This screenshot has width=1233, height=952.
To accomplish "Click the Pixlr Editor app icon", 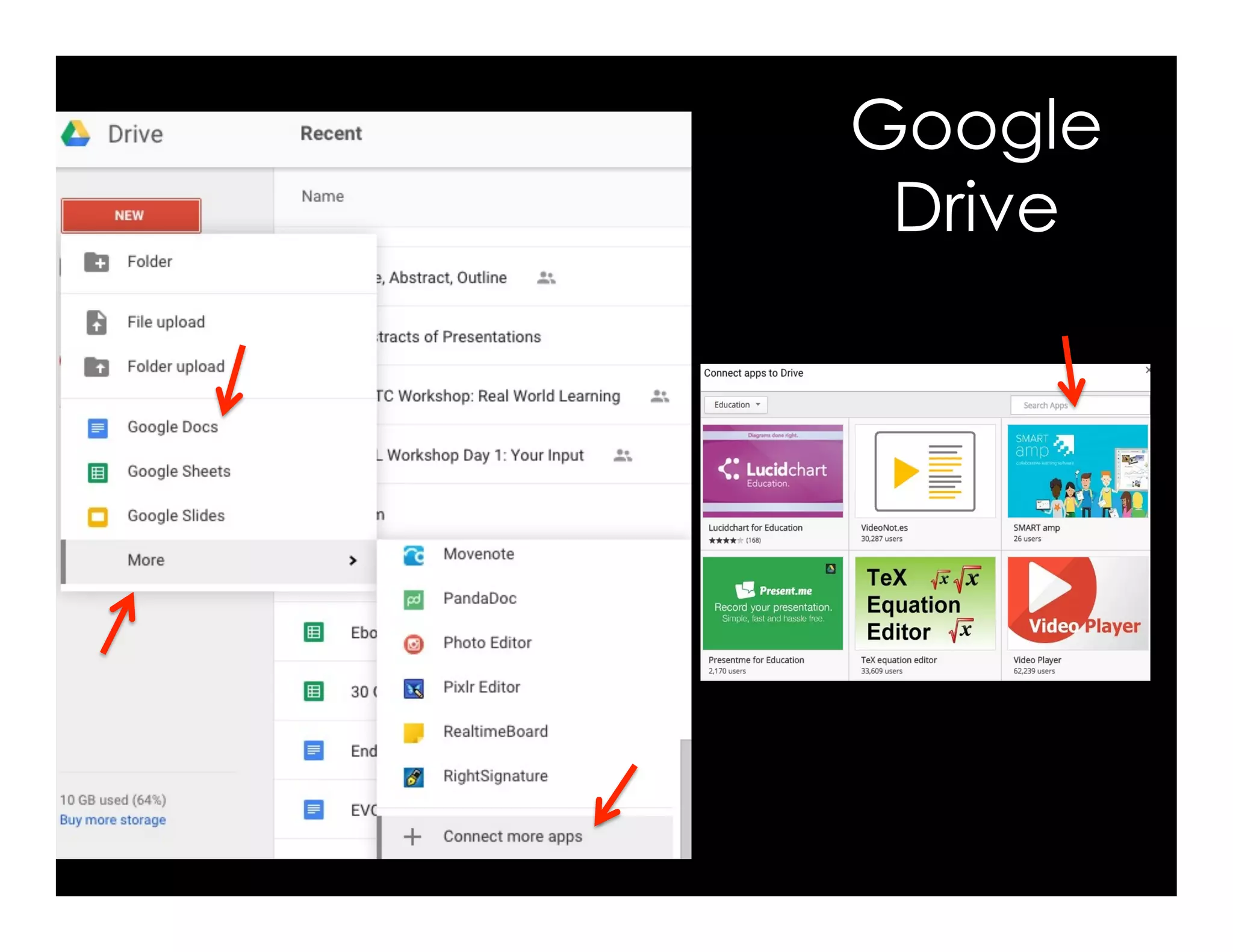I will (414, 688).
